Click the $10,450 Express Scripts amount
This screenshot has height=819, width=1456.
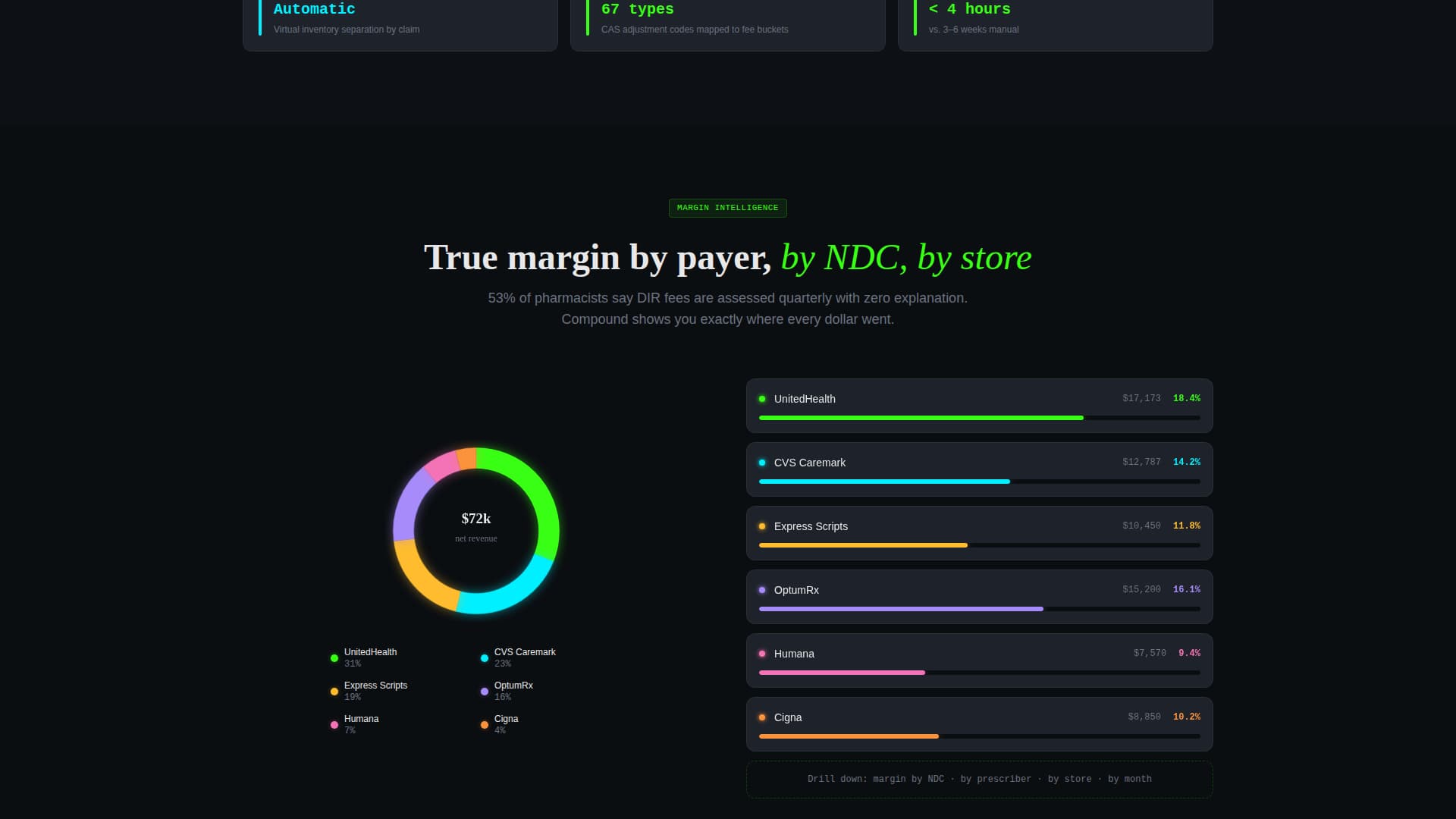coord(1141,526)
